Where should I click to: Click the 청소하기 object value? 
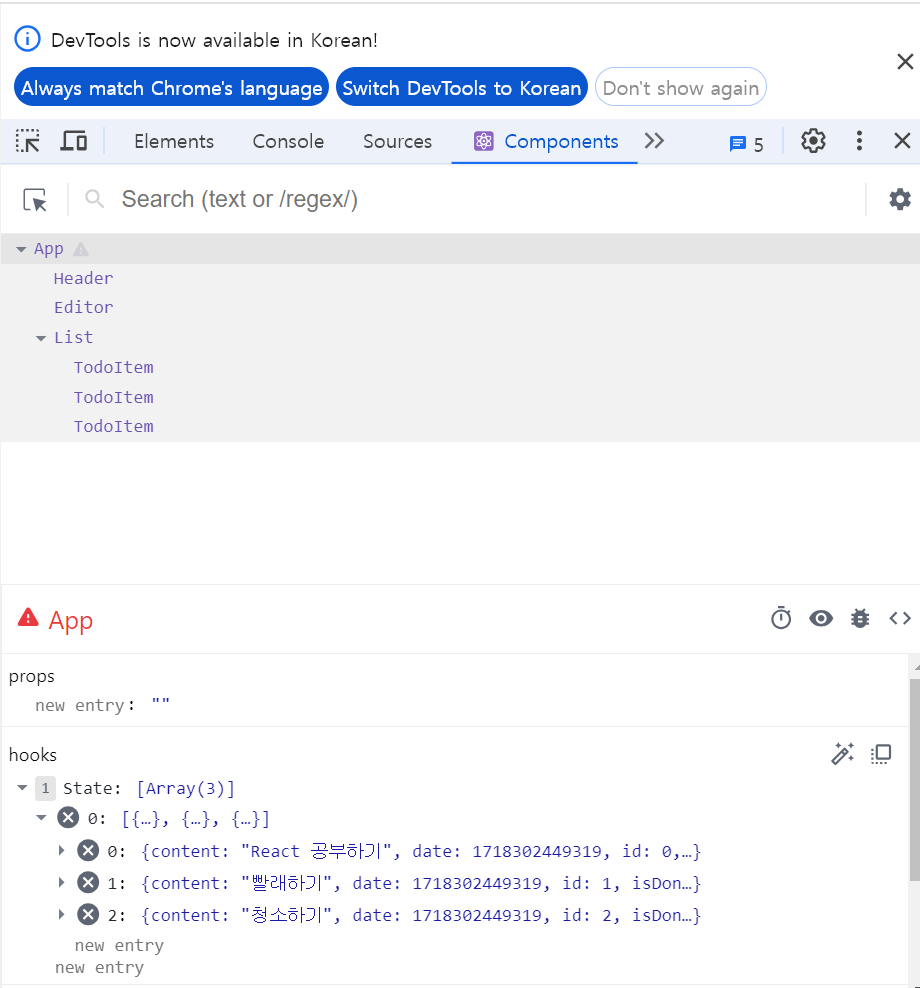pos(421,915)
